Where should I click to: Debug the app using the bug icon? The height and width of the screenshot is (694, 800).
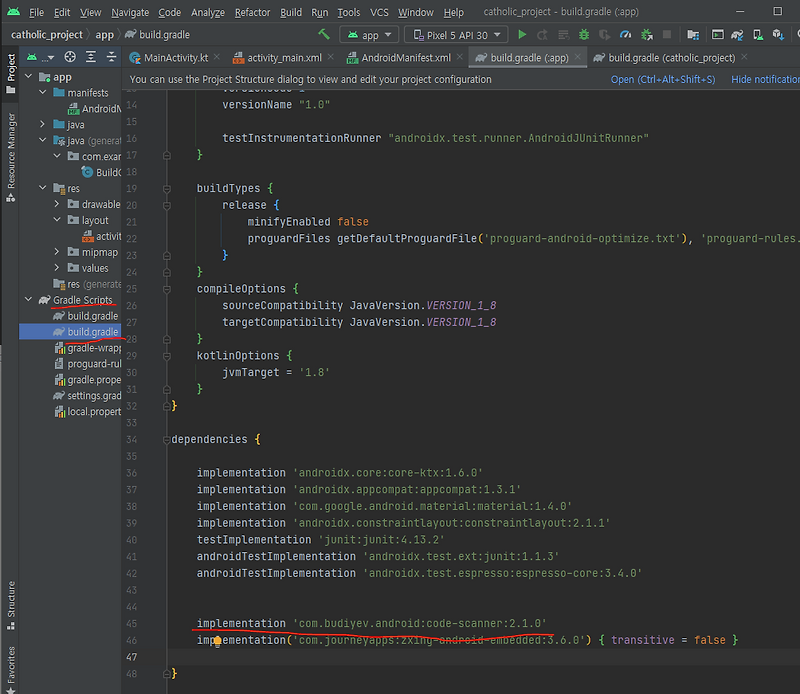(x=583, y=33)
